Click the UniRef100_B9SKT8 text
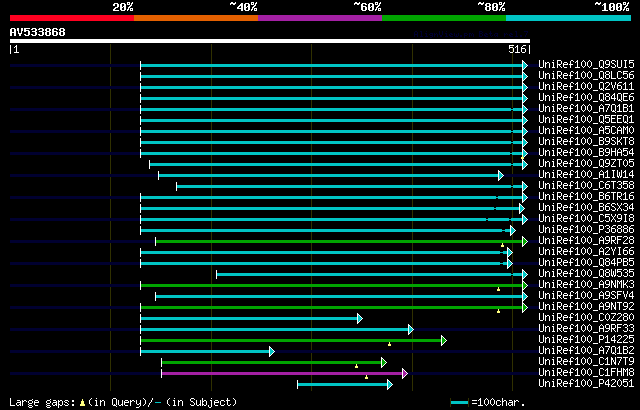Viewport: 640px width, 410px height. [x=586, y=142]
